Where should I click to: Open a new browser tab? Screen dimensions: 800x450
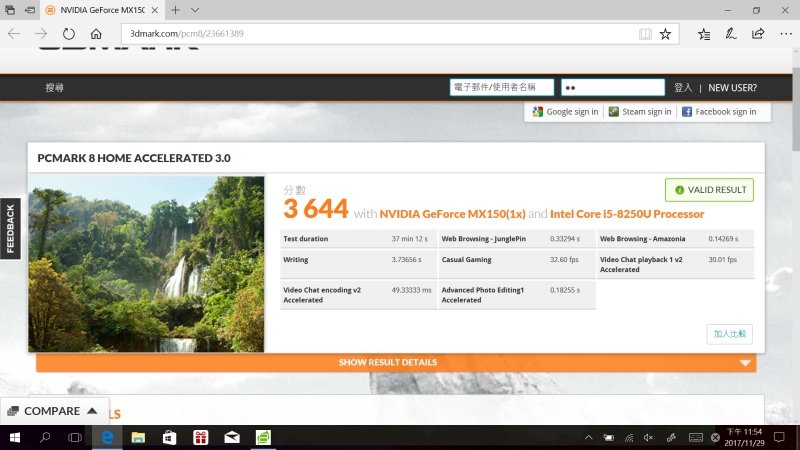pyautogui.click(x=175, y=10)
